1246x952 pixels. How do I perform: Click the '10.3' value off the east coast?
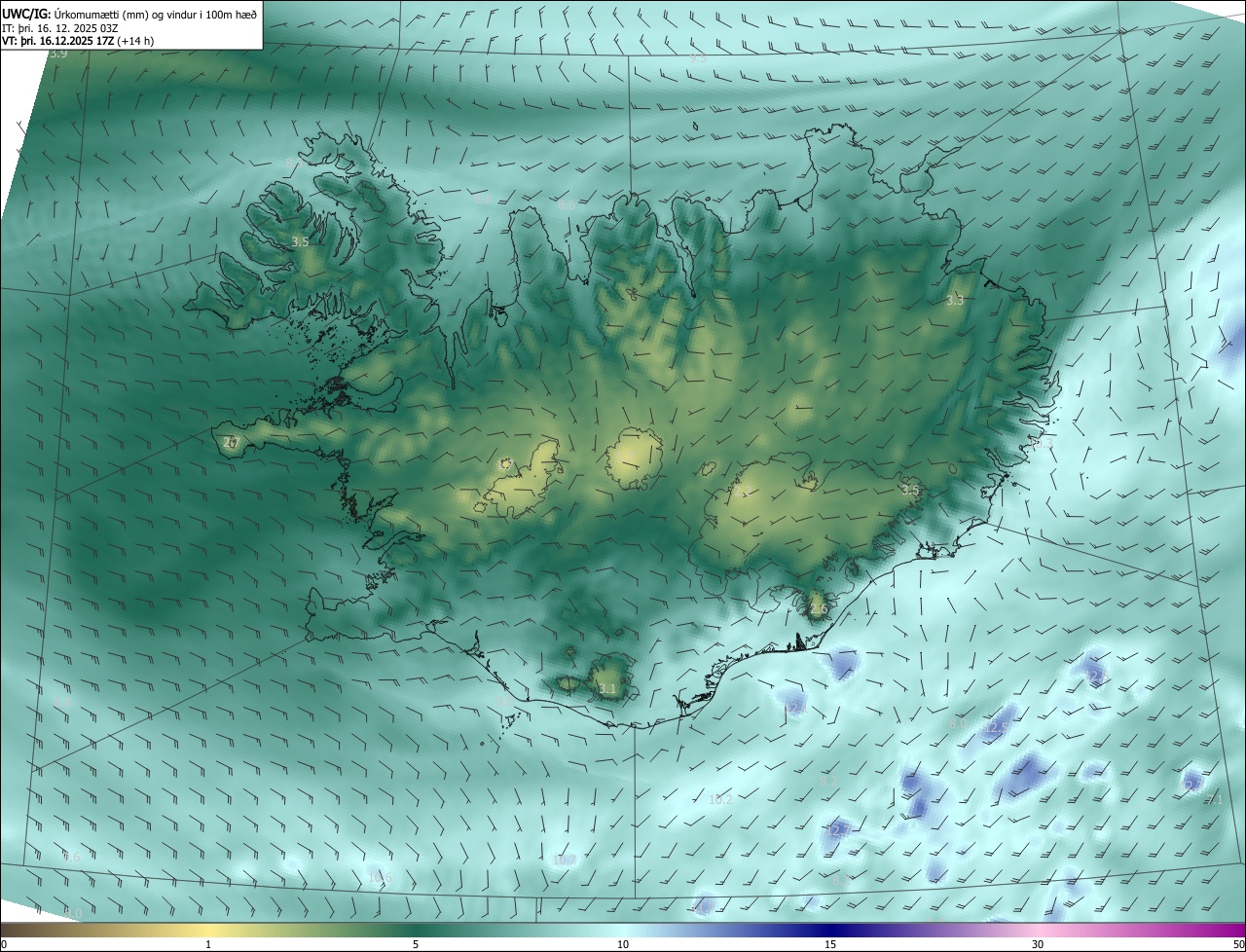(x=1043, y=443)
